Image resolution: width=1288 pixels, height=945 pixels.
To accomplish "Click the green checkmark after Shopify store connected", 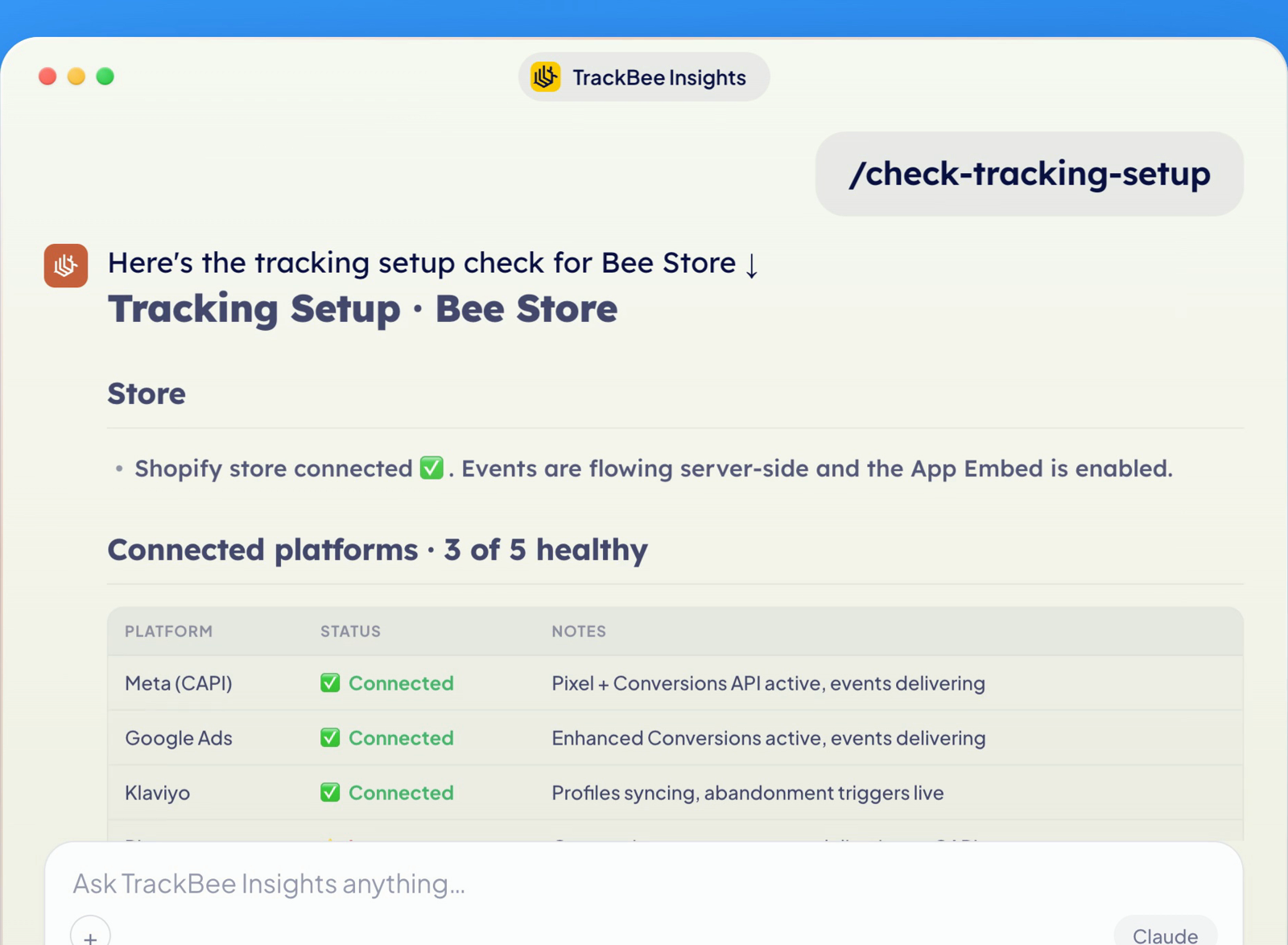I will click(x=431, y=468).
